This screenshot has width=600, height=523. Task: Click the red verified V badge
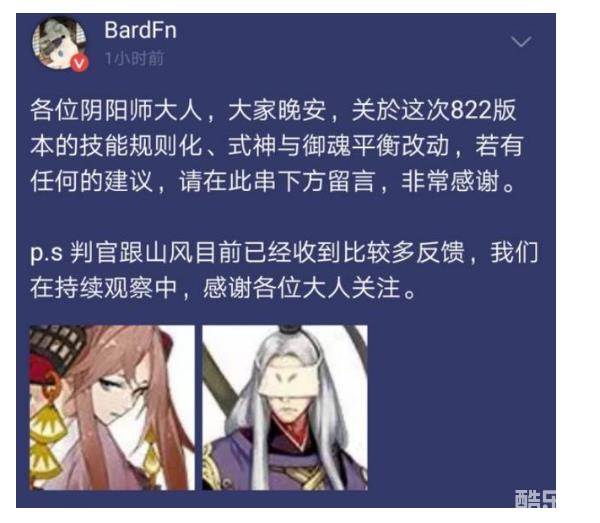80,63
